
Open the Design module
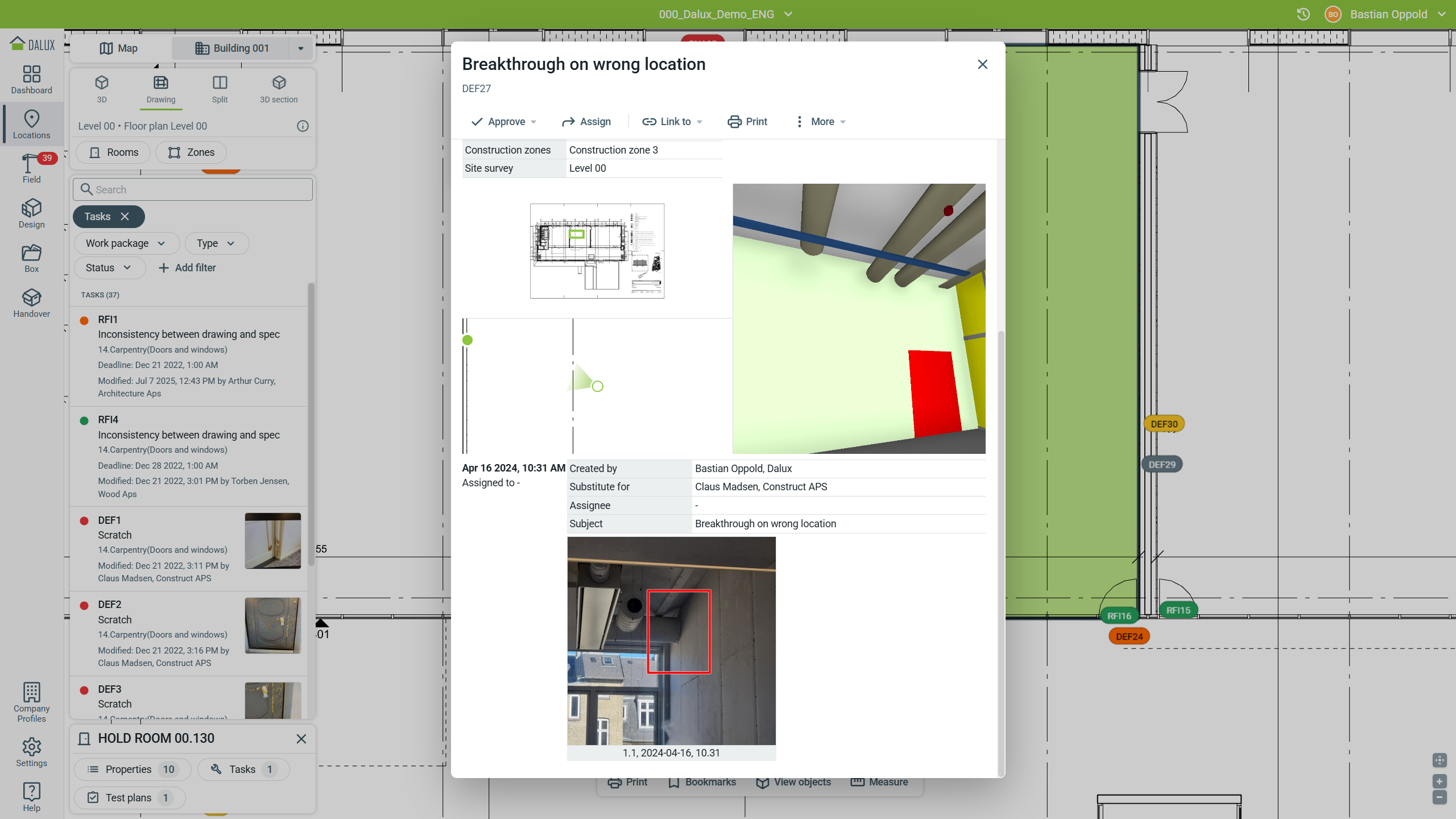click(32, 214)
